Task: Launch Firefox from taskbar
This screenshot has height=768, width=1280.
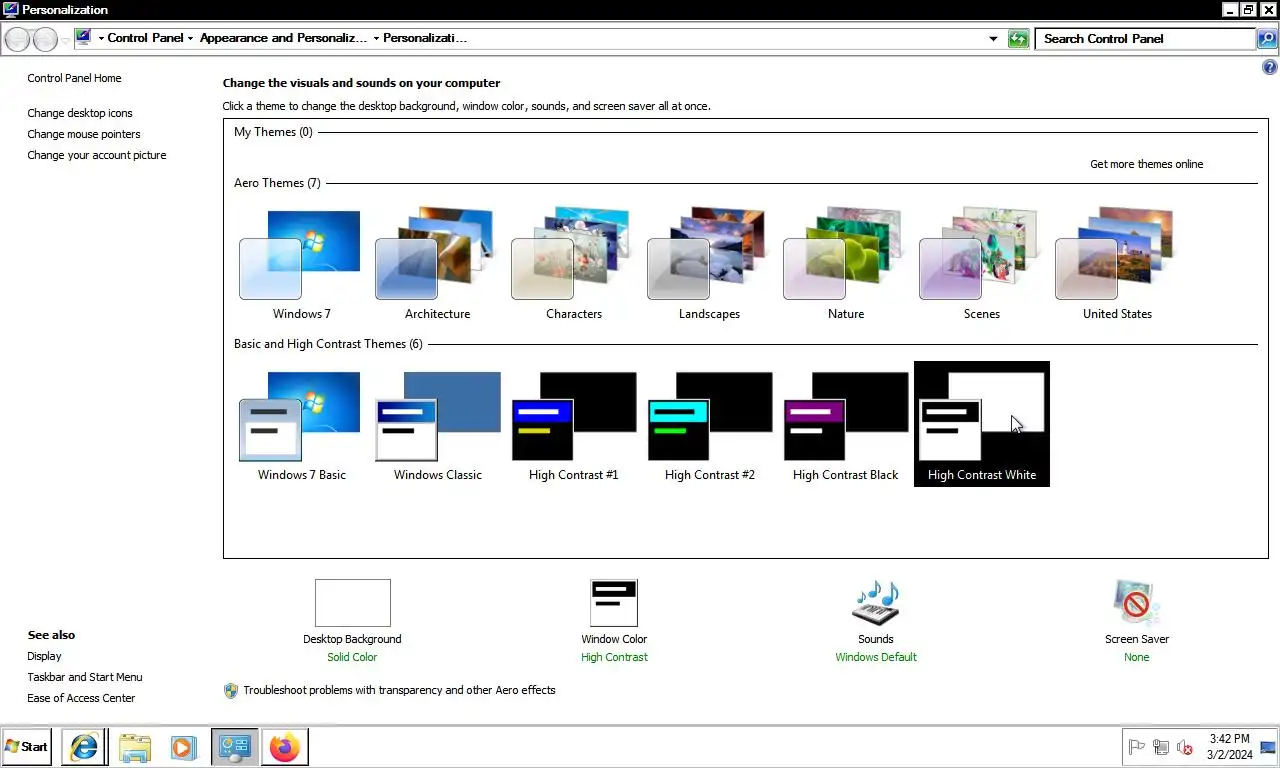Action: click(285, 747)
